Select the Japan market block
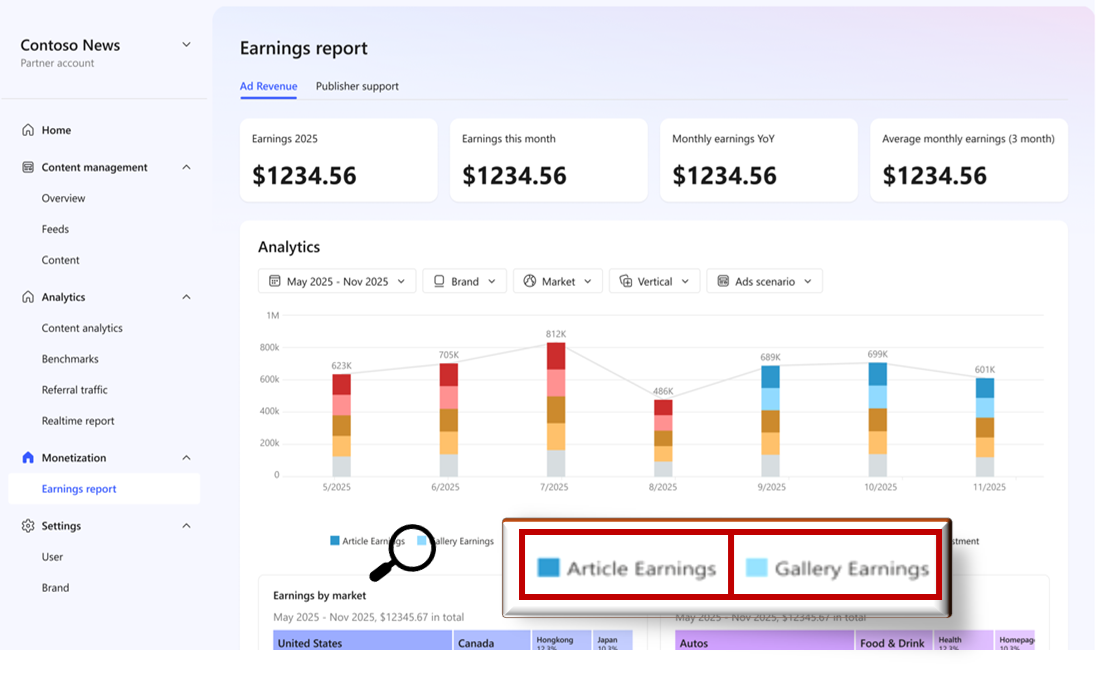Image resolution: width=1098 pixels, height=673 pixels. coord(613,641)
